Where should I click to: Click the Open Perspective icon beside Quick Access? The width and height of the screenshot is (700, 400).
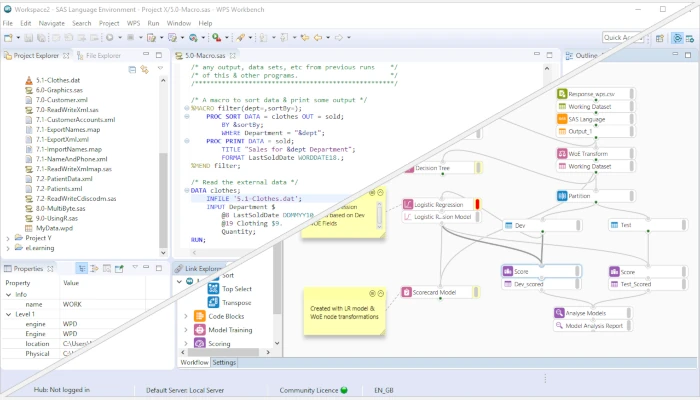660,38
